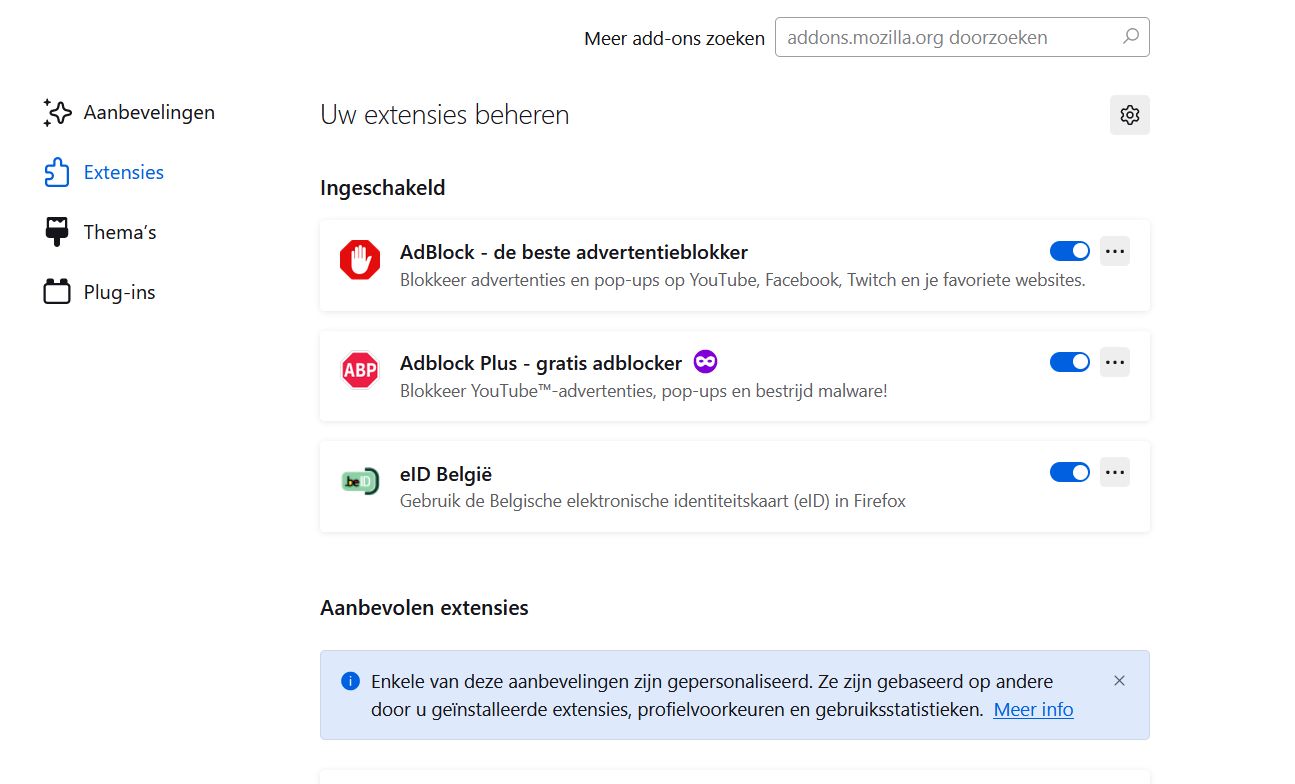Image resolution: width=1295 pixels, height=784 pixels.
Task: Open the options menu for eID België
Action: (1114, 472)
